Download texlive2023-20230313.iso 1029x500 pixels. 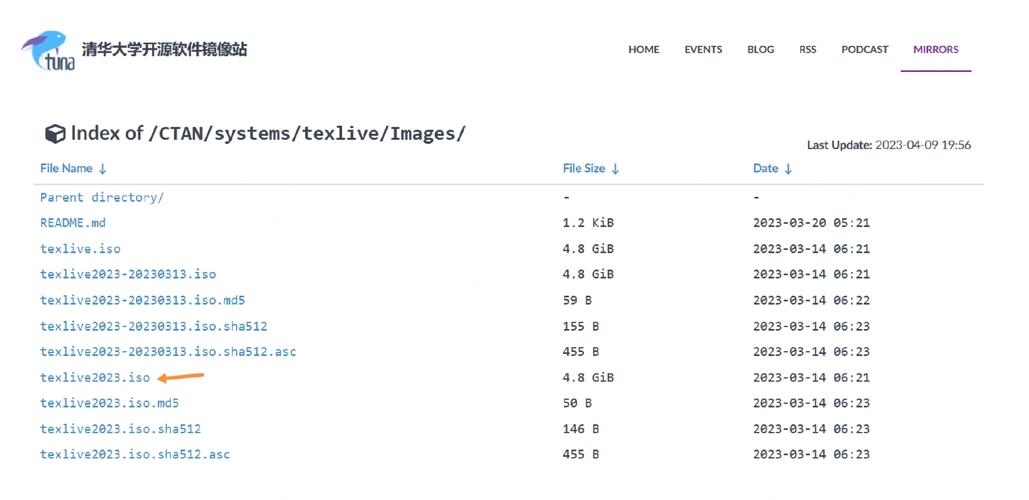coord(128,274)
